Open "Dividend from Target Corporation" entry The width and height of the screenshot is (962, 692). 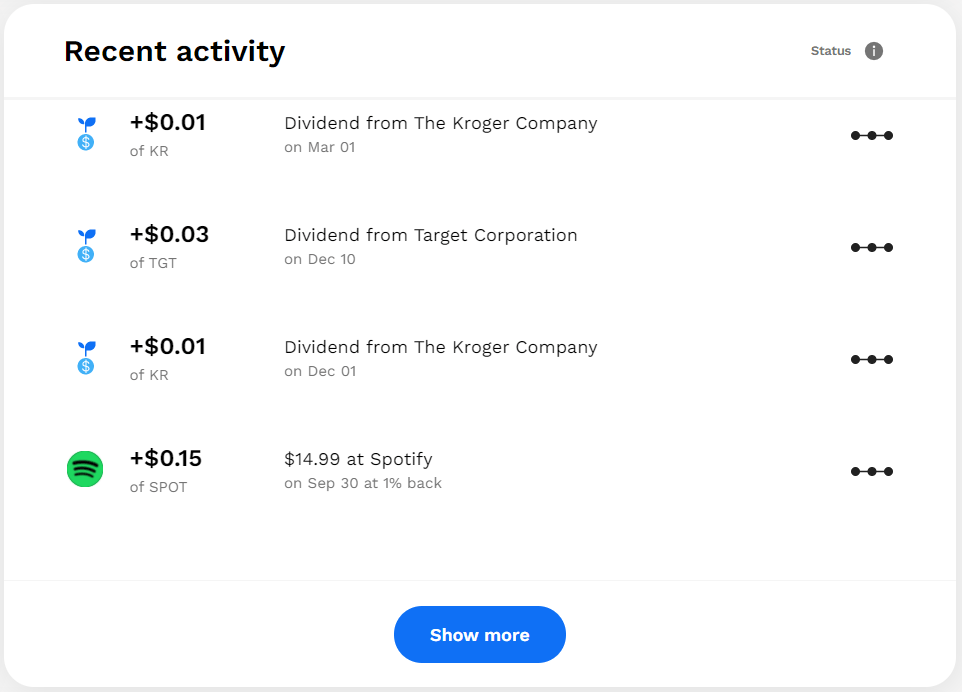coord(431,236)
